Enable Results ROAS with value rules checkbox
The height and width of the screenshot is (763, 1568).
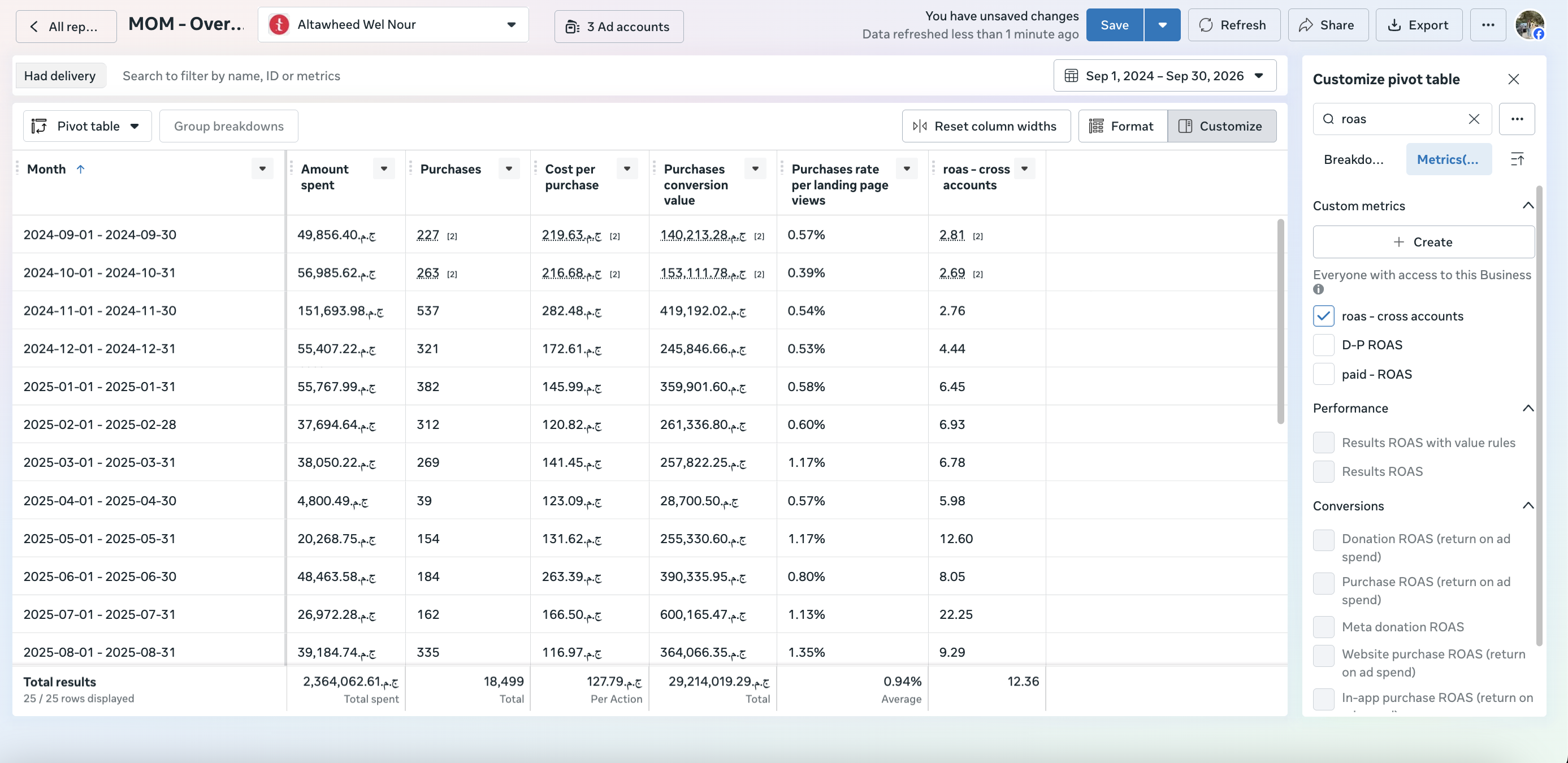tap(1323, 443)
